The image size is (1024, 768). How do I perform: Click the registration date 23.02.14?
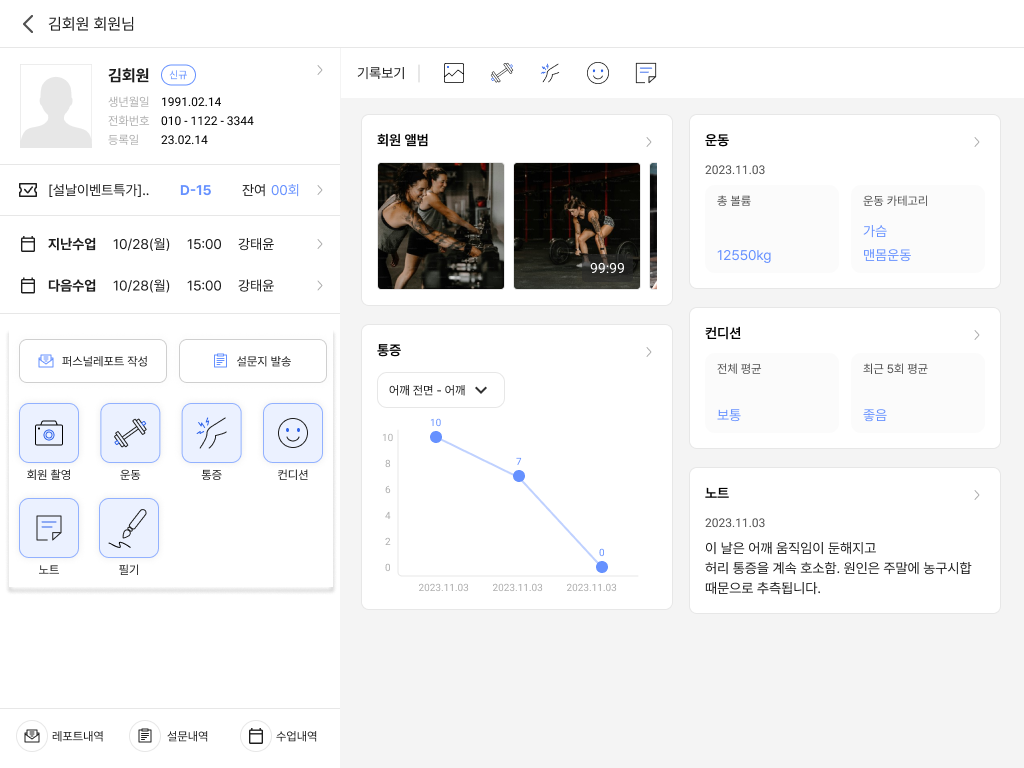click(x=184, y=140)
